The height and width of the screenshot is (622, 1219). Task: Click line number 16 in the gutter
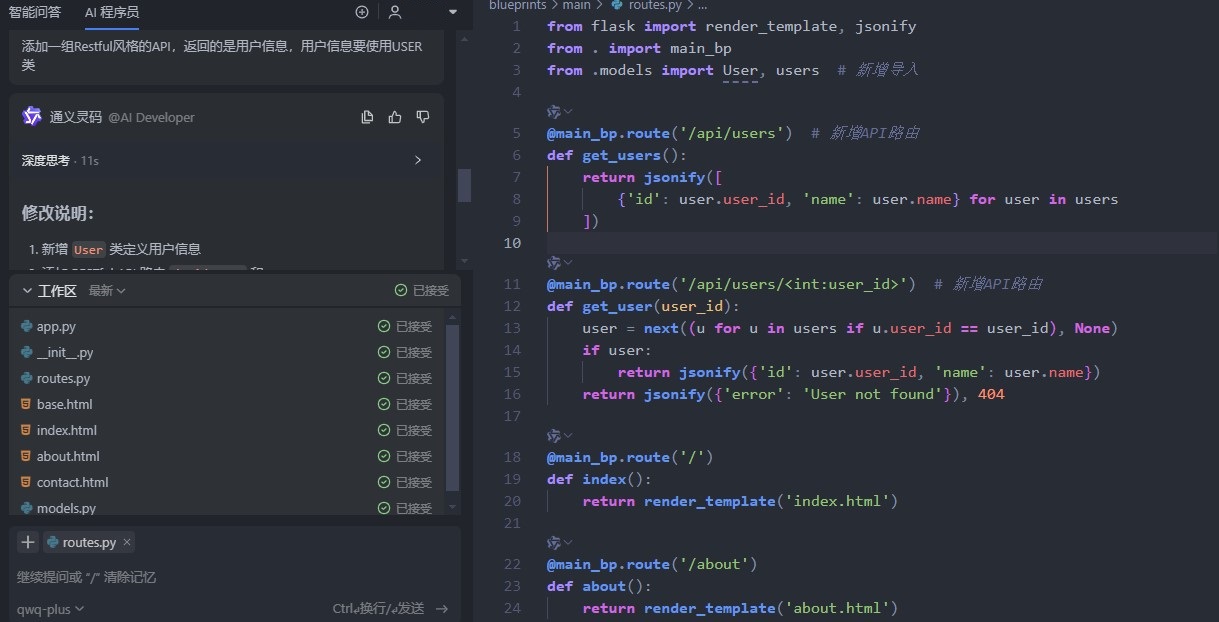513,394
